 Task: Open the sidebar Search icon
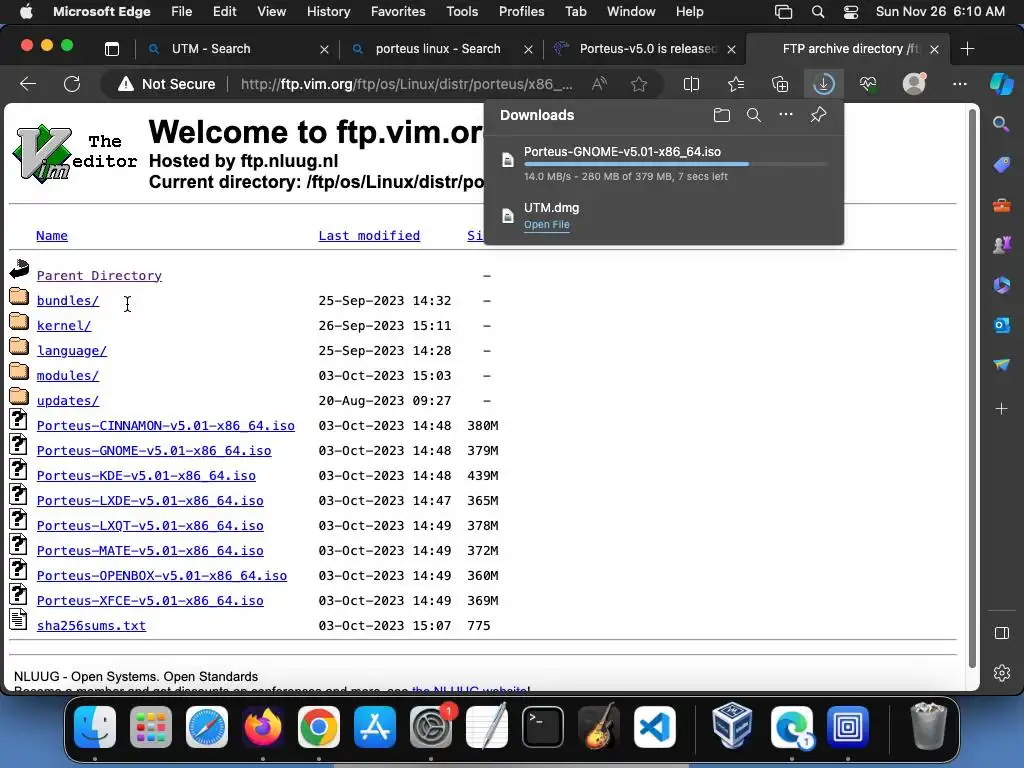pos(1001,123)
